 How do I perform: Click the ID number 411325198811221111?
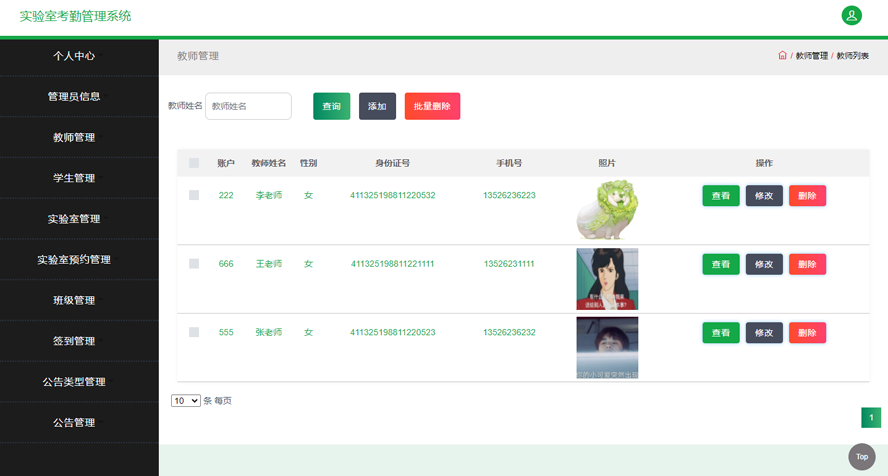point(392,264)
